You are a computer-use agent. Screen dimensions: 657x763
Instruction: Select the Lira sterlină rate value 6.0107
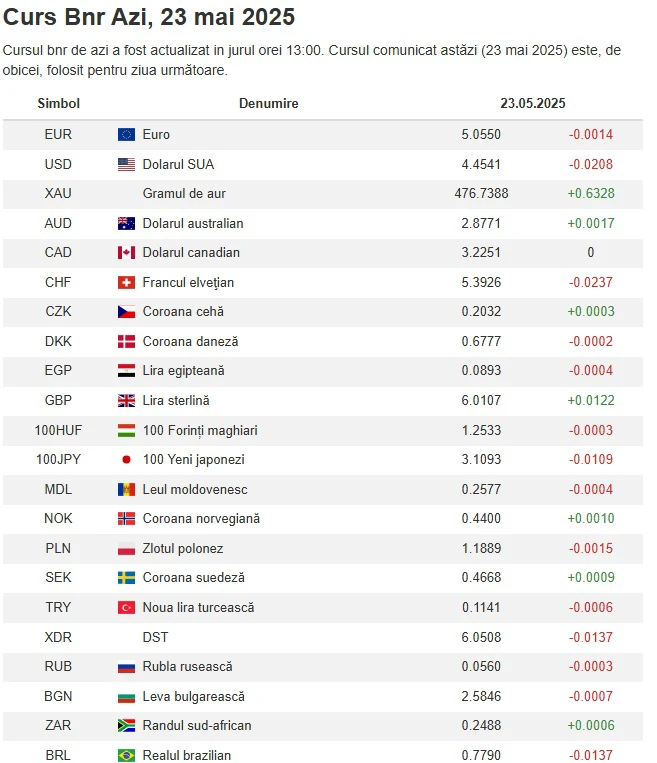pos(481,400)
